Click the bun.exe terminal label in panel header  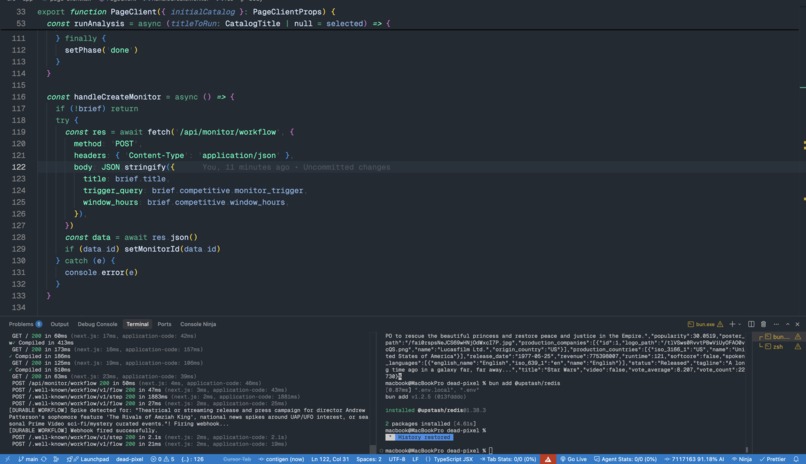705,324
